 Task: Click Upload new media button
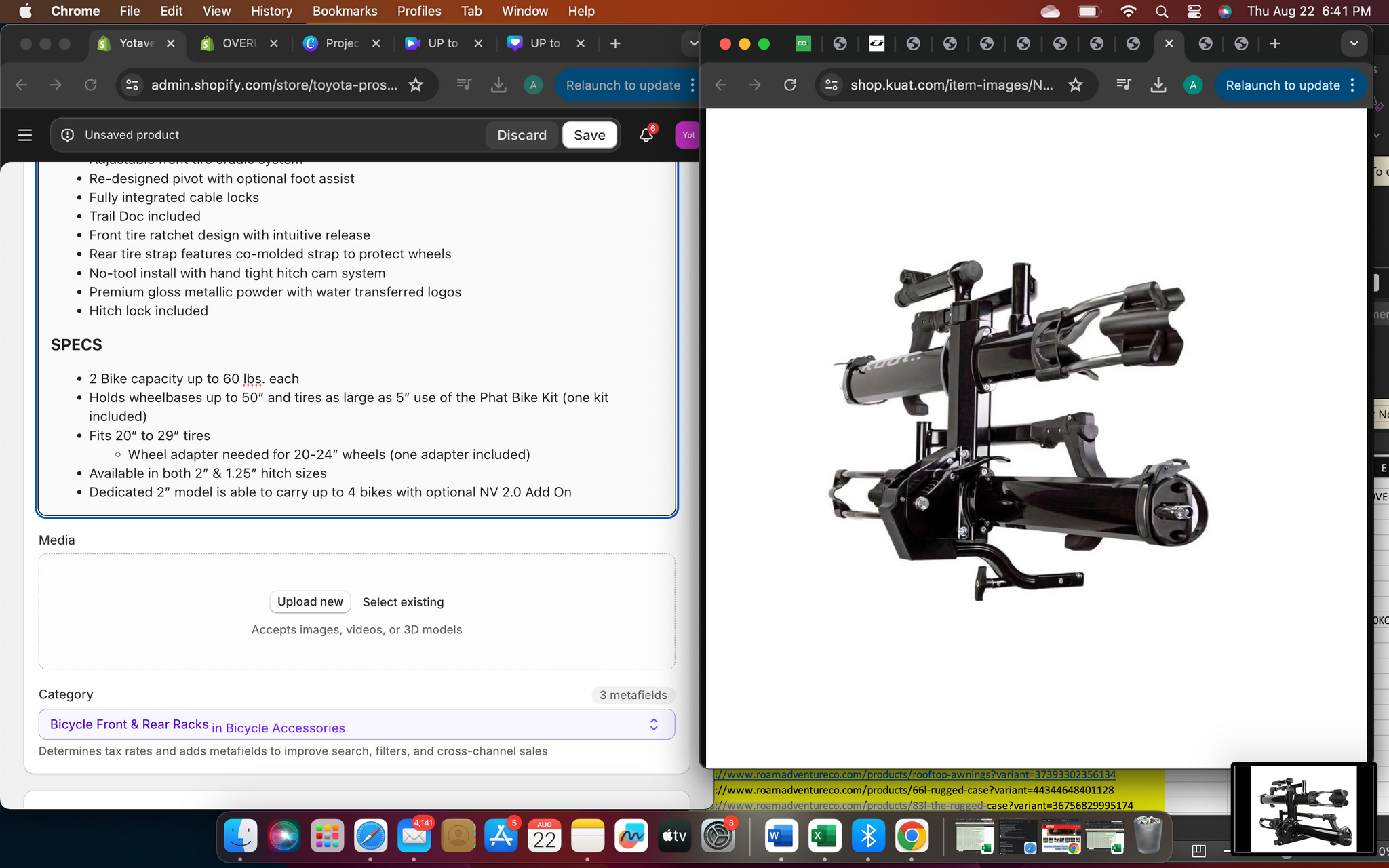coord(310,601)
